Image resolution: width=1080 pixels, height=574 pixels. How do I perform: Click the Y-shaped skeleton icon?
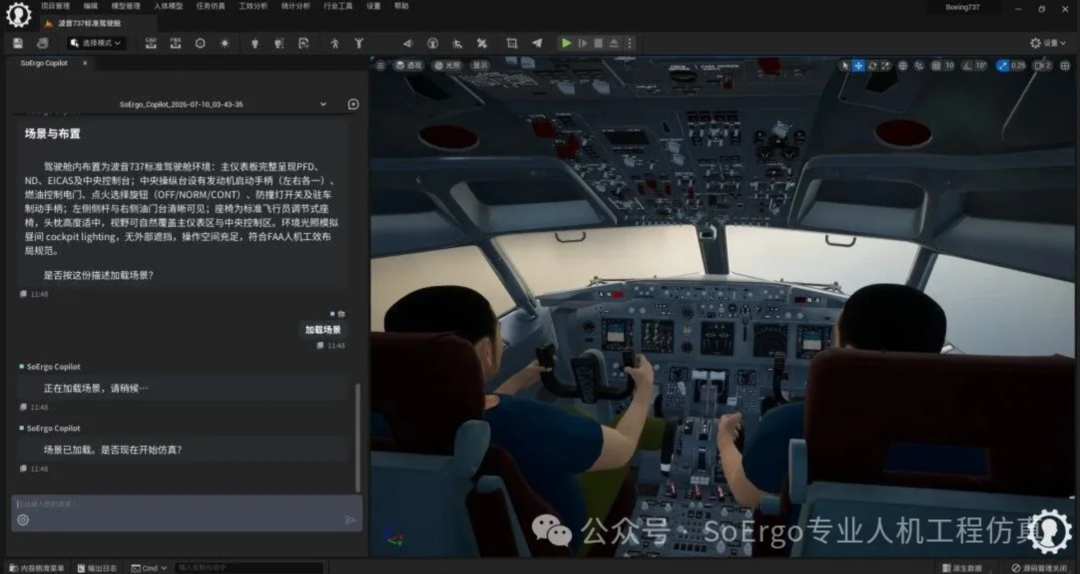[x=359, y=43]
